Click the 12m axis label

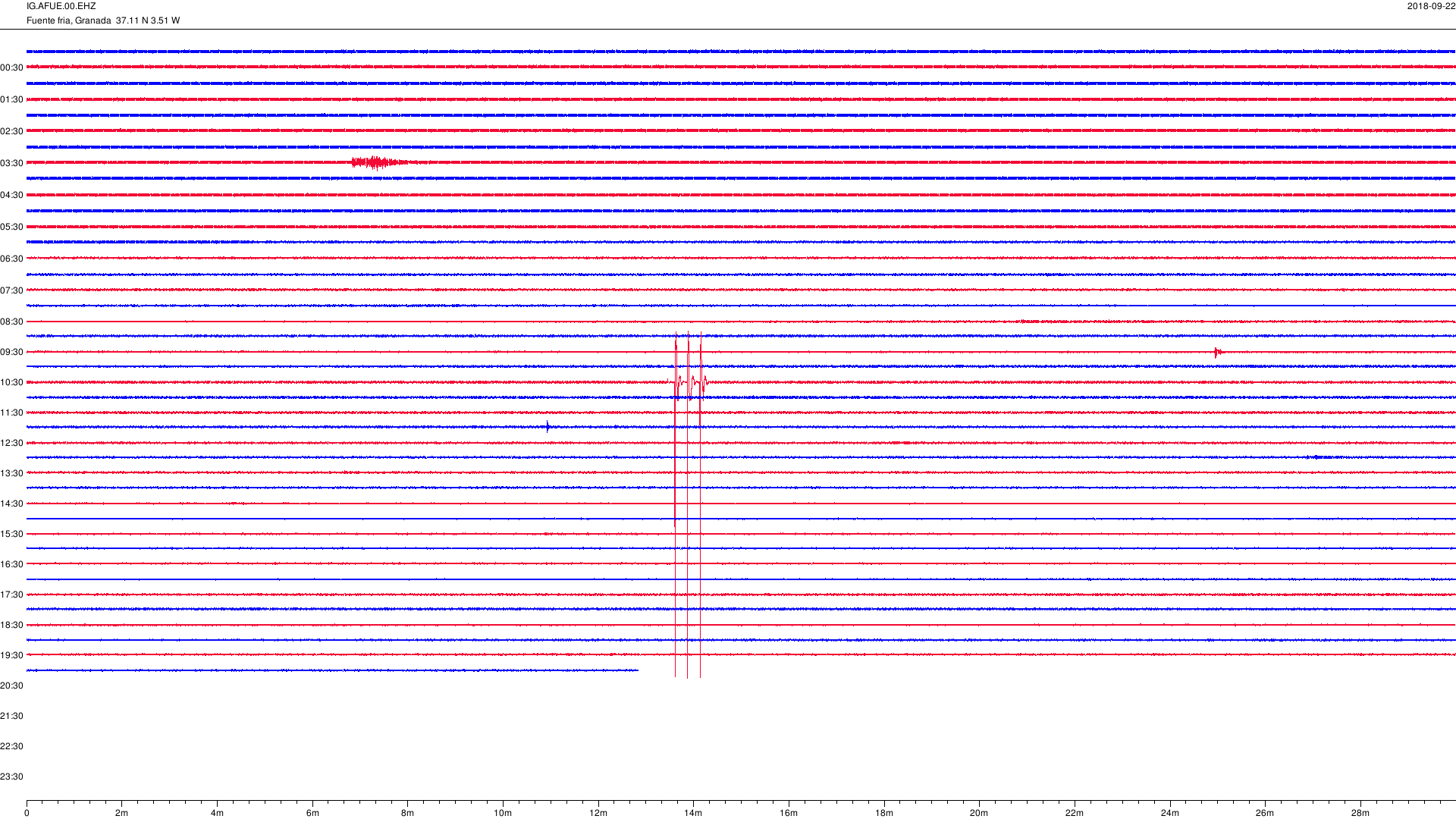[598, 813]
